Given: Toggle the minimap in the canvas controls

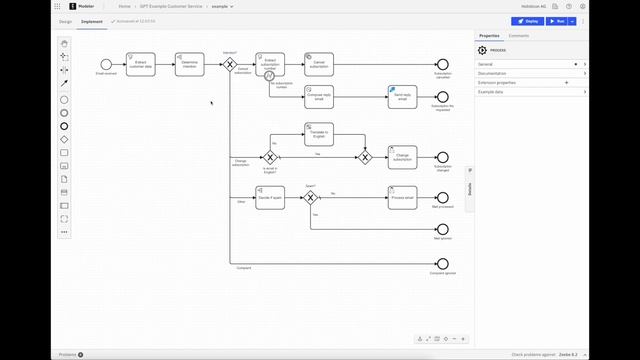Looking at the screenshot, I should pyautogui.click(x=437, y=339).
